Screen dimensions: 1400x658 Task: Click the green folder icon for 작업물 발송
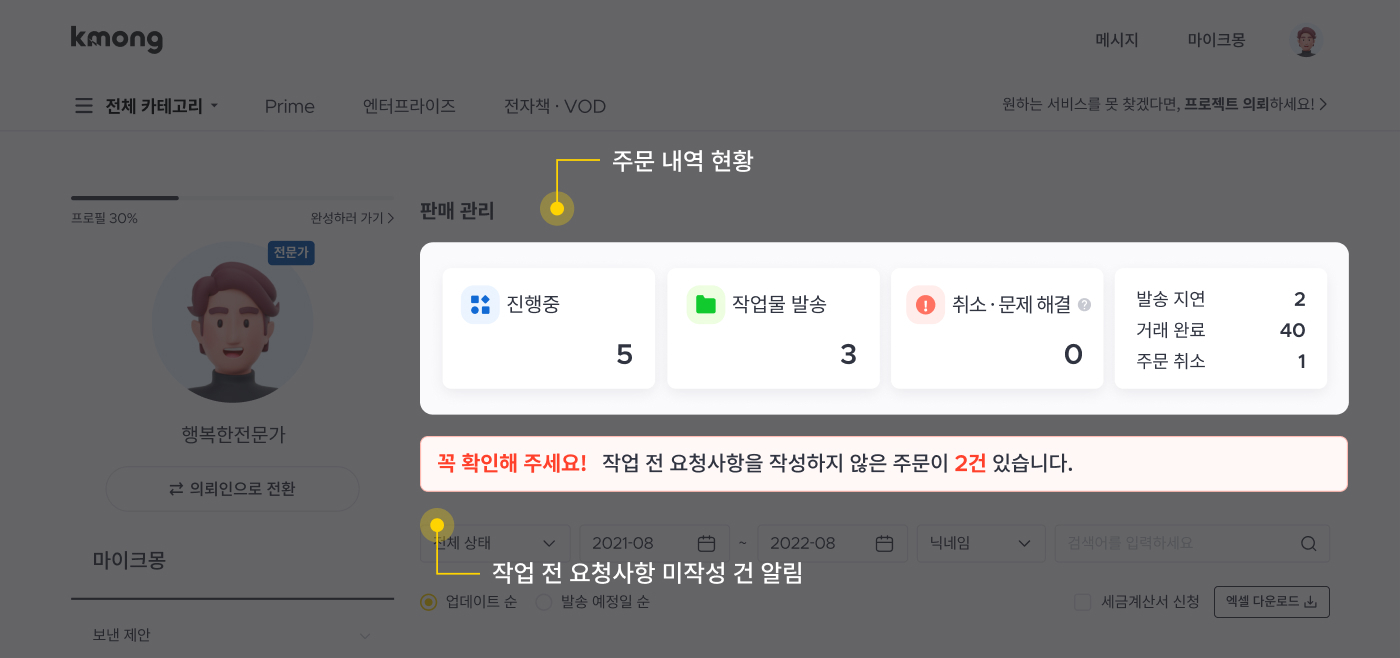click(x=706, y=305)
